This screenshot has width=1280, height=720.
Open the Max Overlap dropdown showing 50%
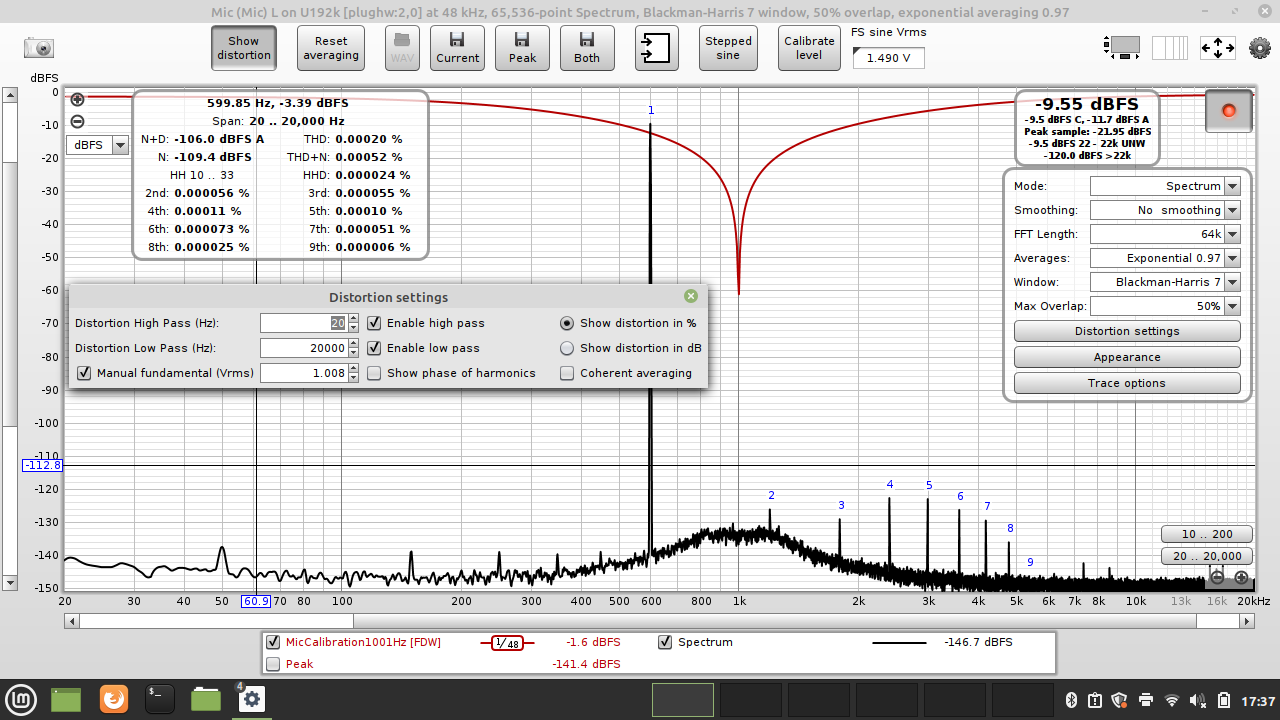[x=1165, y=306]
